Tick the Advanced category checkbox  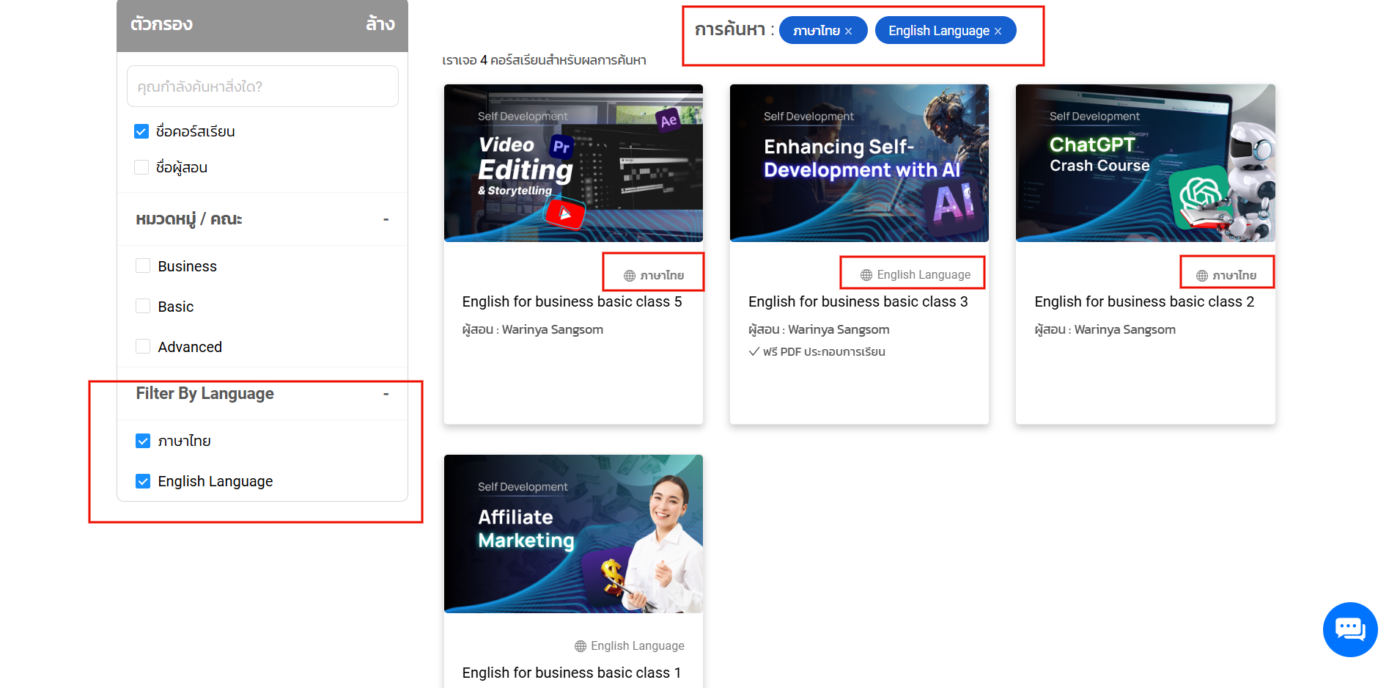pos(143,347)
